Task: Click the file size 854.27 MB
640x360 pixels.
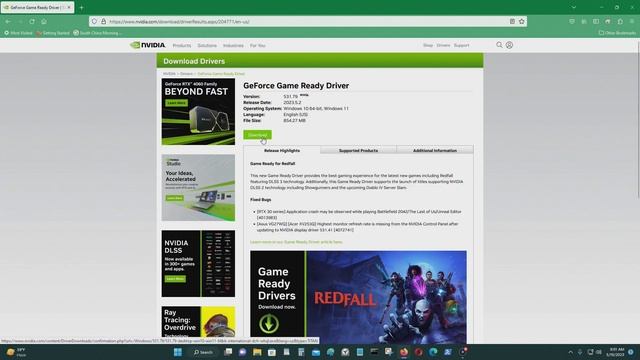Action: click(294, 121)
